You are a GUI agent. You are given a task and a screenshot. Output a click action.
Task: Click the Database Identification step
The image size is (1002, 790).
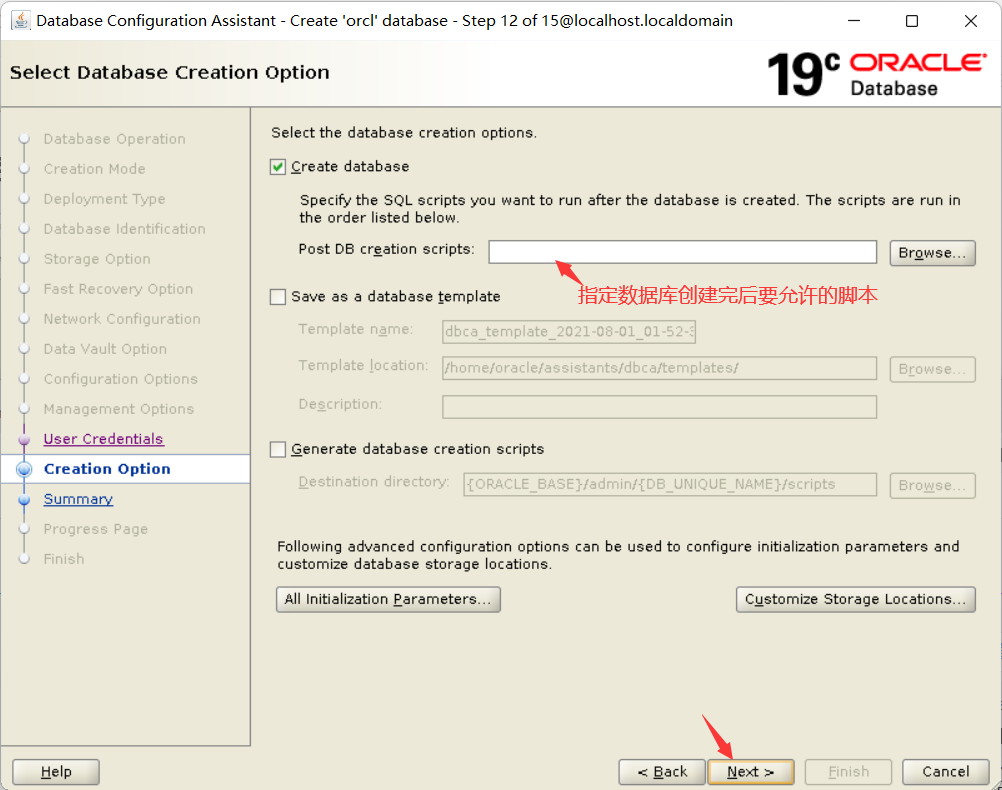click(125, 229)
